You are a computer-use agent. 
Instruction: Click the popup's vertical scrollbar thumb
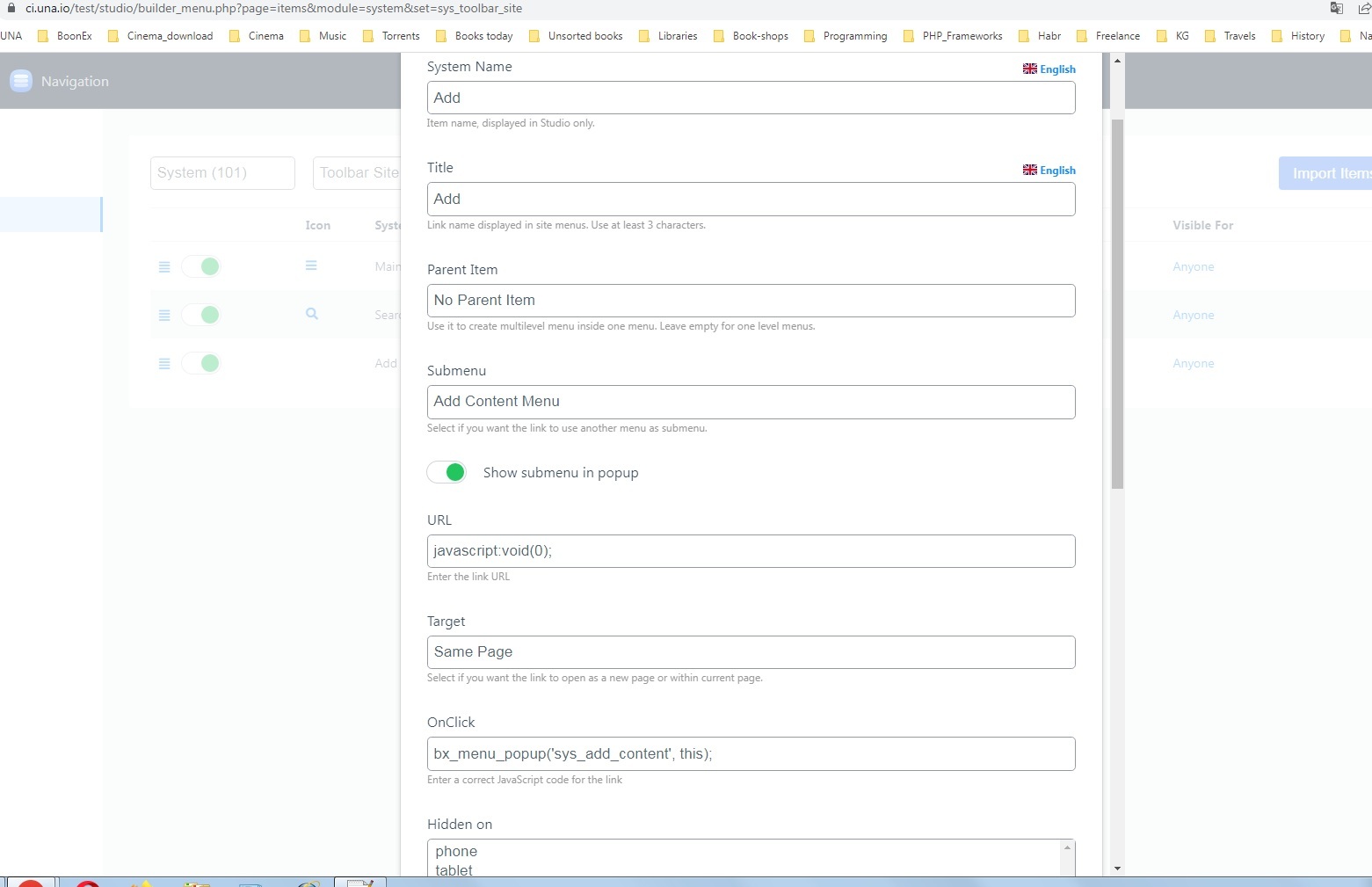1117,303
